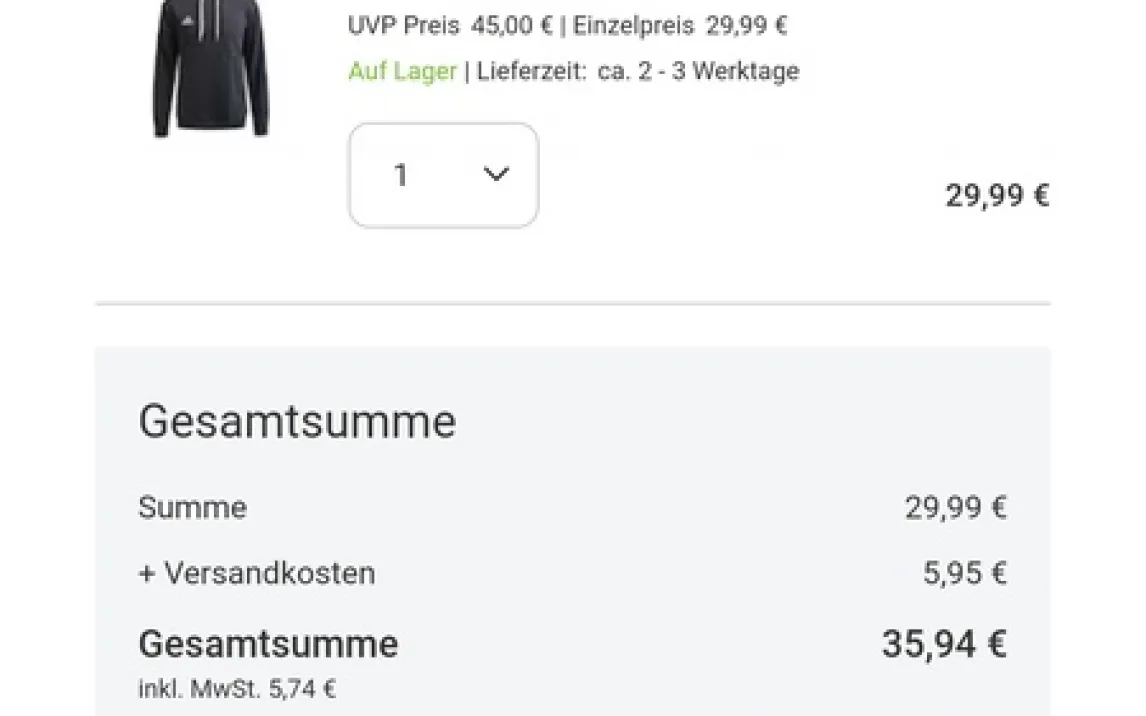Click the item line price 29,99 €
The height and width of the screenshot is (716, 1146).
996,195
